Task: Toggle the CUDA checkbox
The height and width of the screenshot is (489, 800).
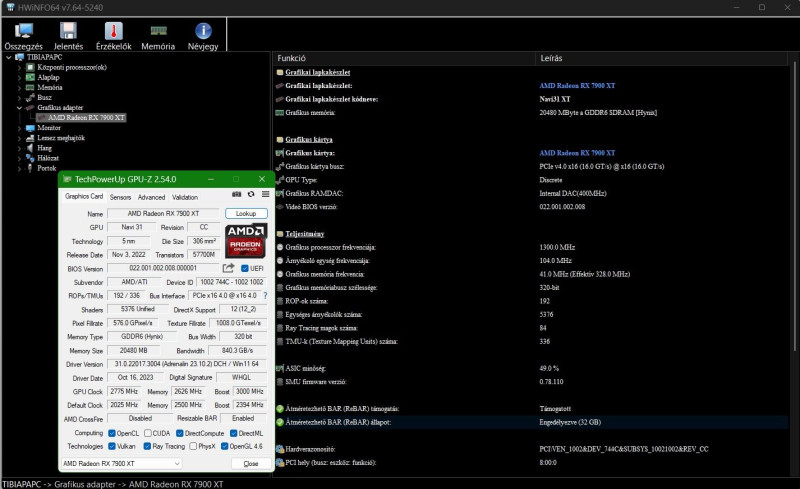Action: (x=147, y=433)
